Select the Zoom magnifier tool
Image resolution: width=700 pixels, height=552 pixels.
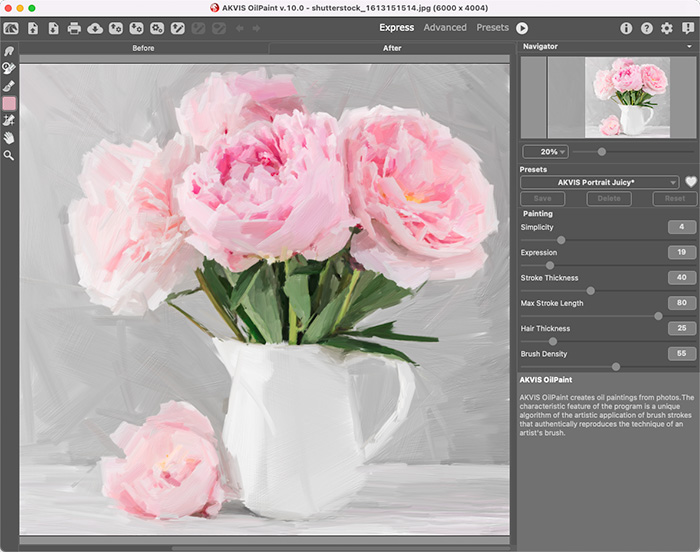coord(9,155)
